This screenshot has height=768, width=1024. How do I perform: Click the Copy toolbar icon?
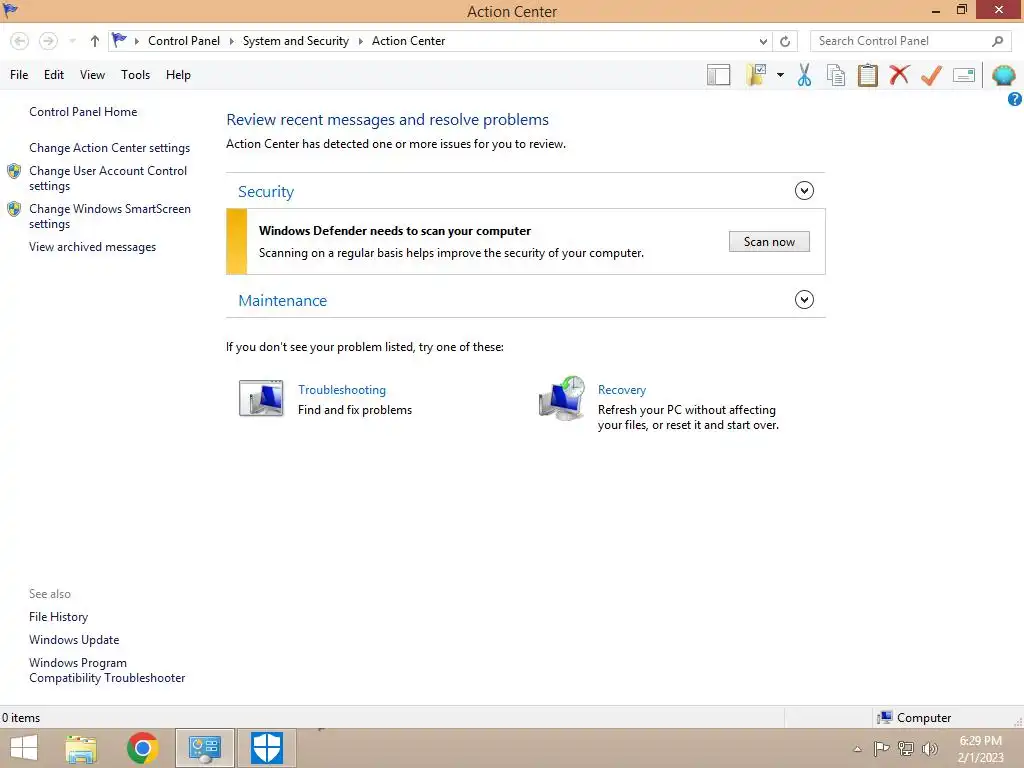click(x=836, y=75)
